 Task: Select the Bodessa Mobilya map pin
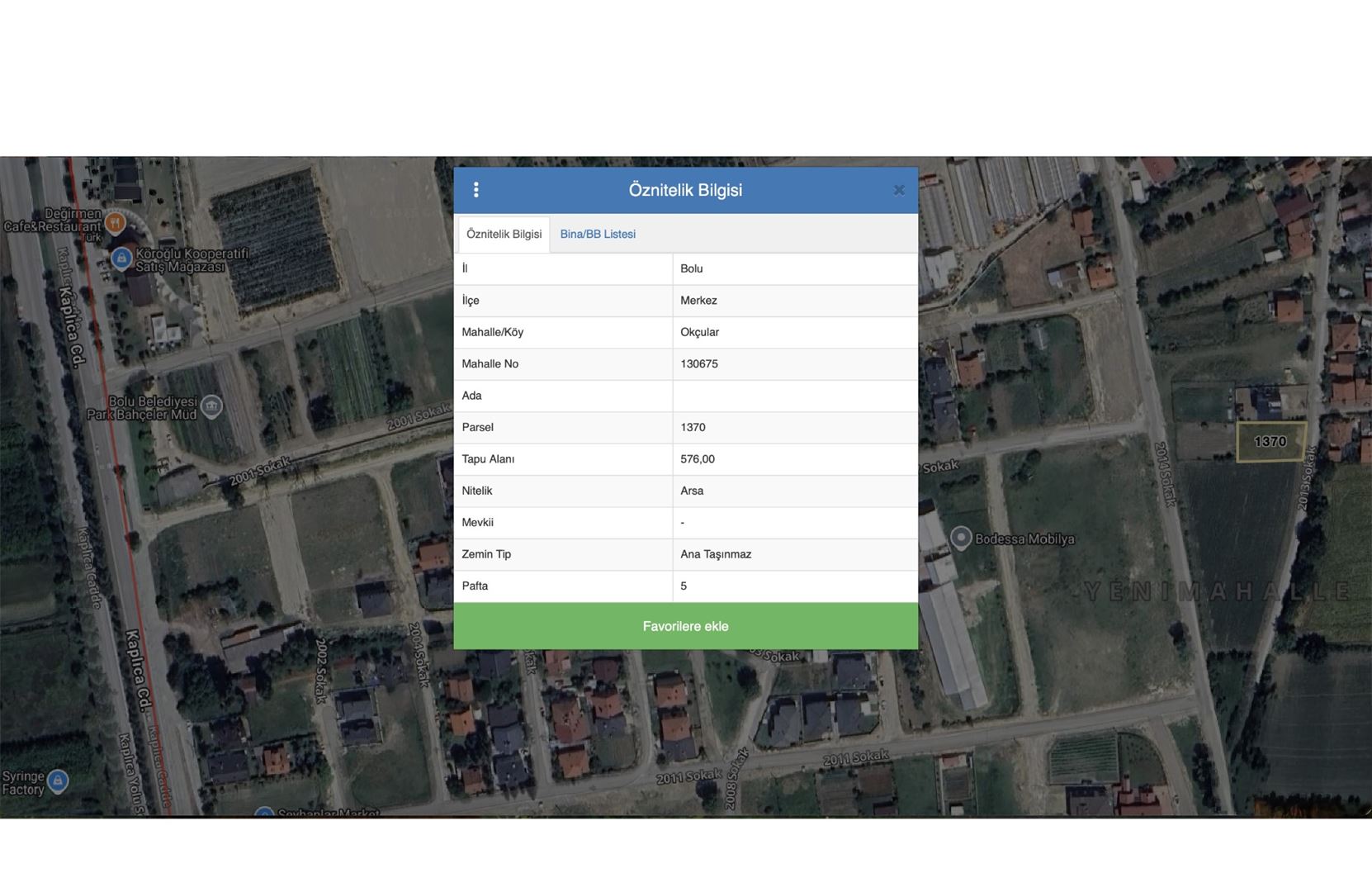960,538
